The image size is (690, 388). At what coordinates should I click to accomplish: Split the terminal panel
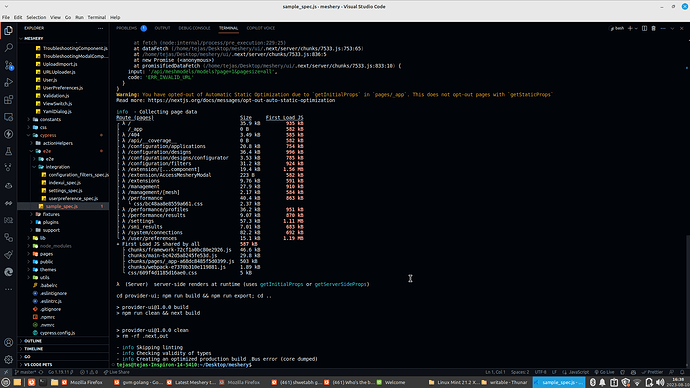(644, 28)
